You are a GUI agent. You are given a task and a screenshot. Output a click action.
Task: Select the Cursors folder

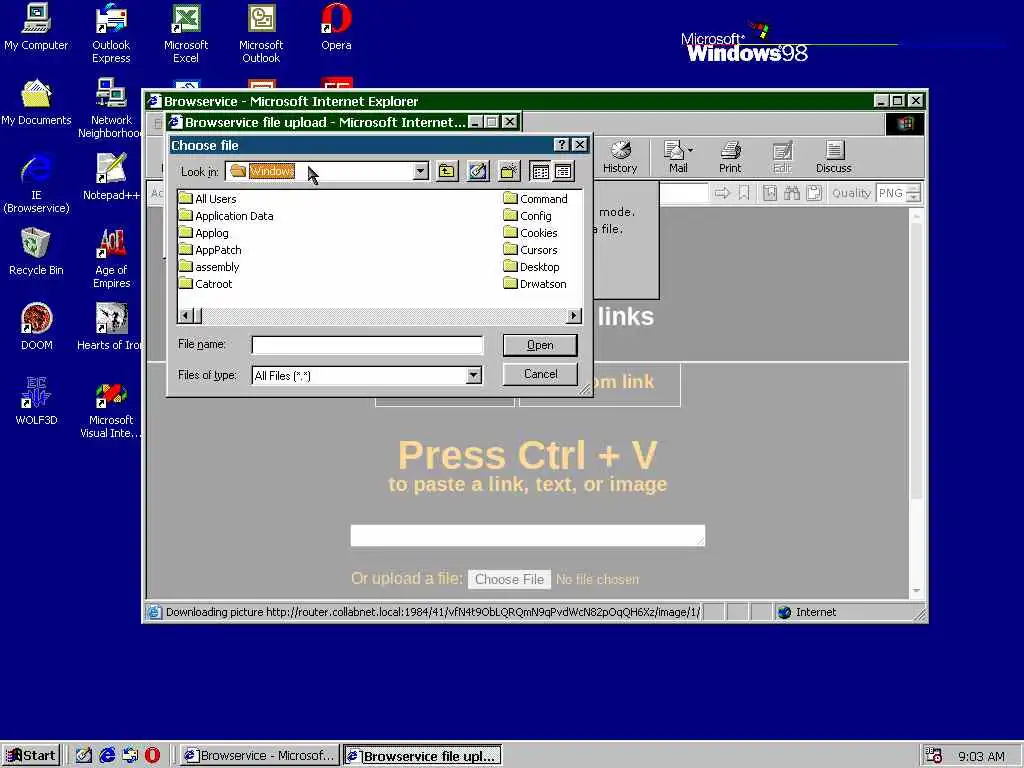[530, 249]
